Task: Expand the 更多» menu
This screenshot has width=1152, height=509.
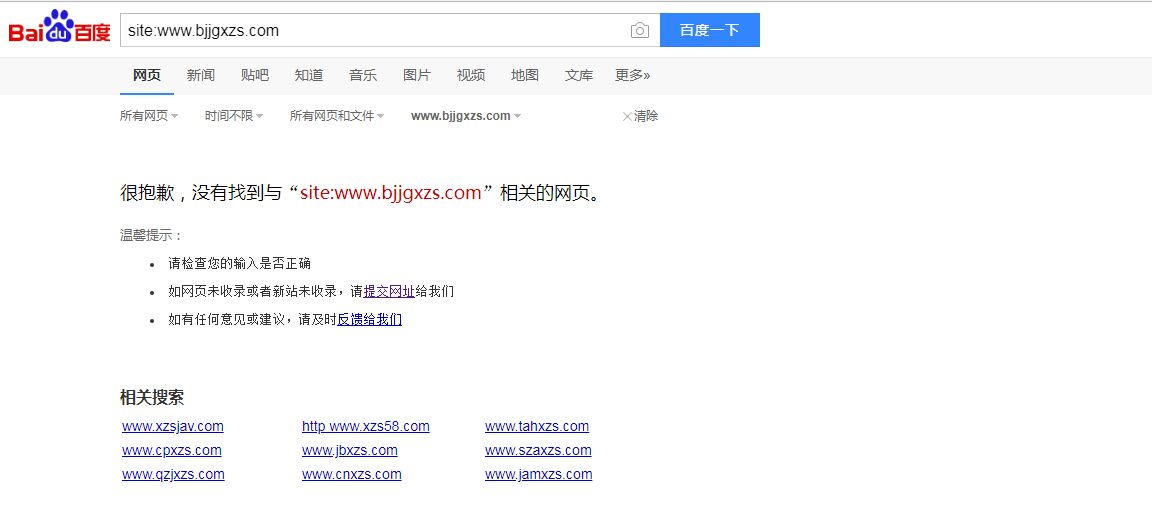Action: [x=633, y=75]
